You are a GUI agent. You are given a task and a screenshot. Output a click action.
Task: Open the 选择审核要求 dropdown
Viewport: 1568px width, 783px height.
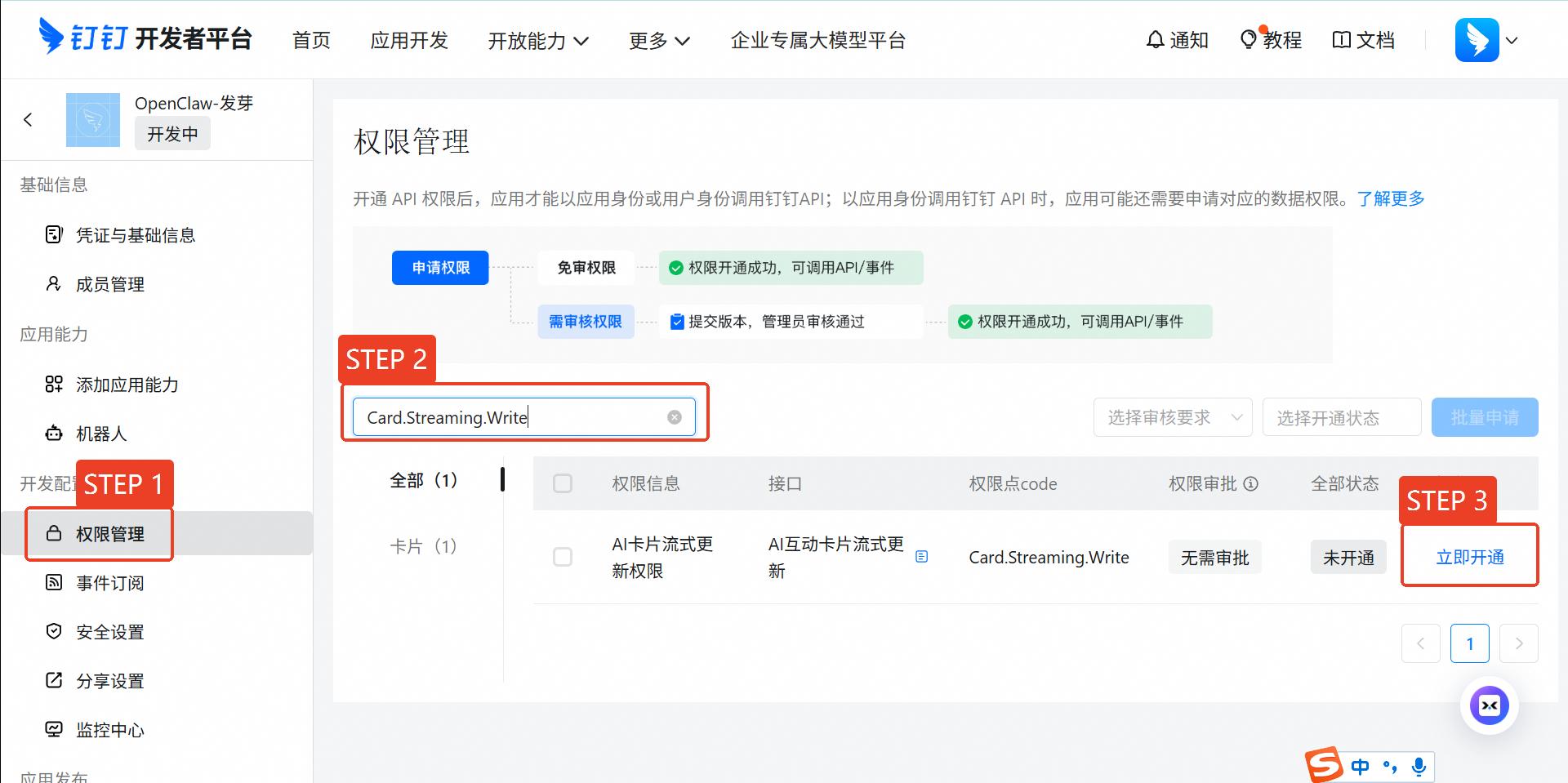tap(1172, 416)
